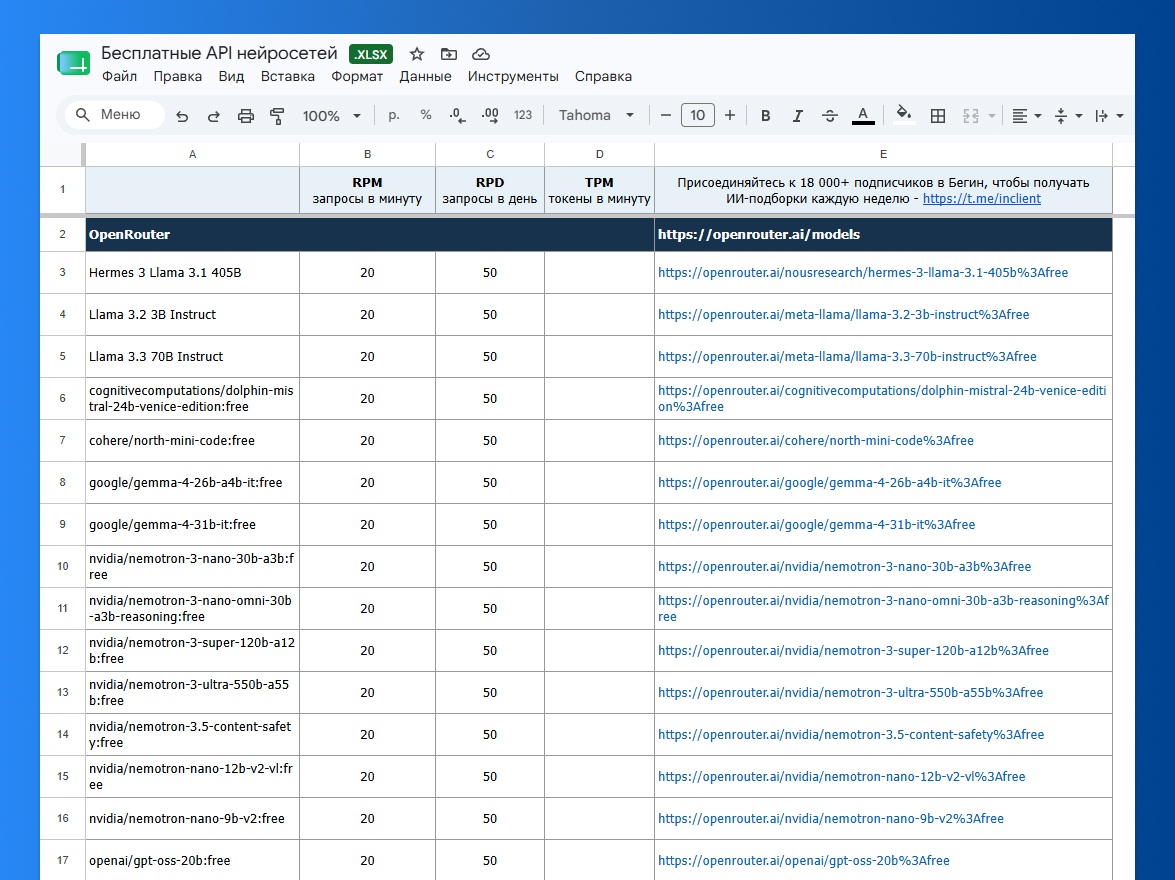Toggle Bold formatting
Screen dimensions: 1175x880
click(x=766, y=116)
